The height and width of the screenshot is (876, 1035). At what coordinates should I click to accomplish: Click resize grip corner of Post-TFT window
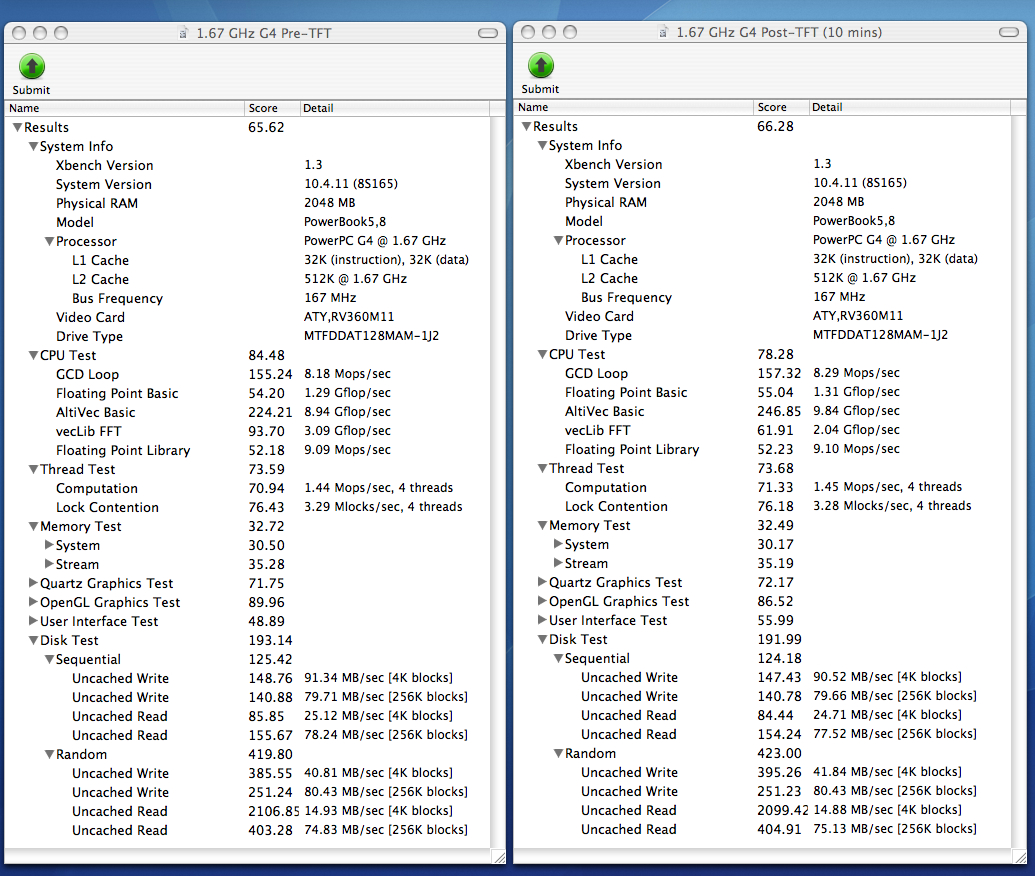pyautogui.click(x=1020, y=856)
